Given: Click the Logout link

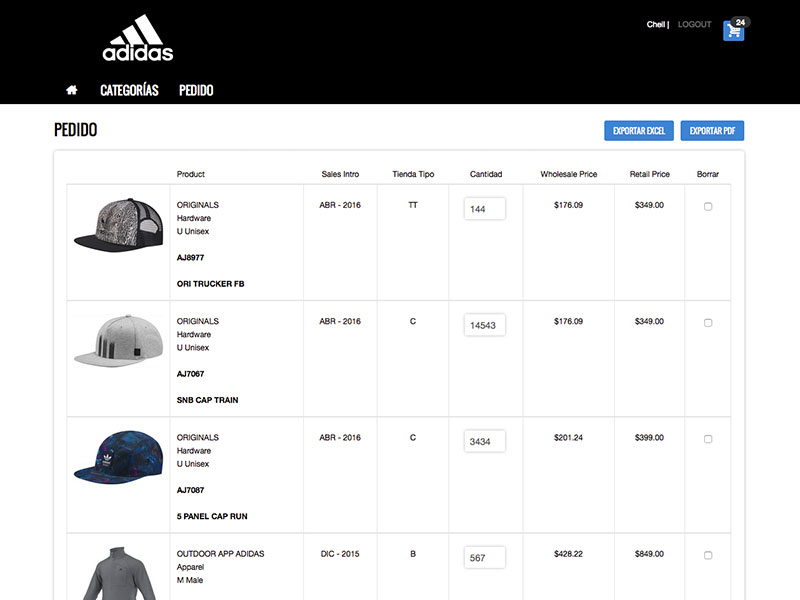Looking at the screenshot, I should pyautogui.click(x=694, y=25).
